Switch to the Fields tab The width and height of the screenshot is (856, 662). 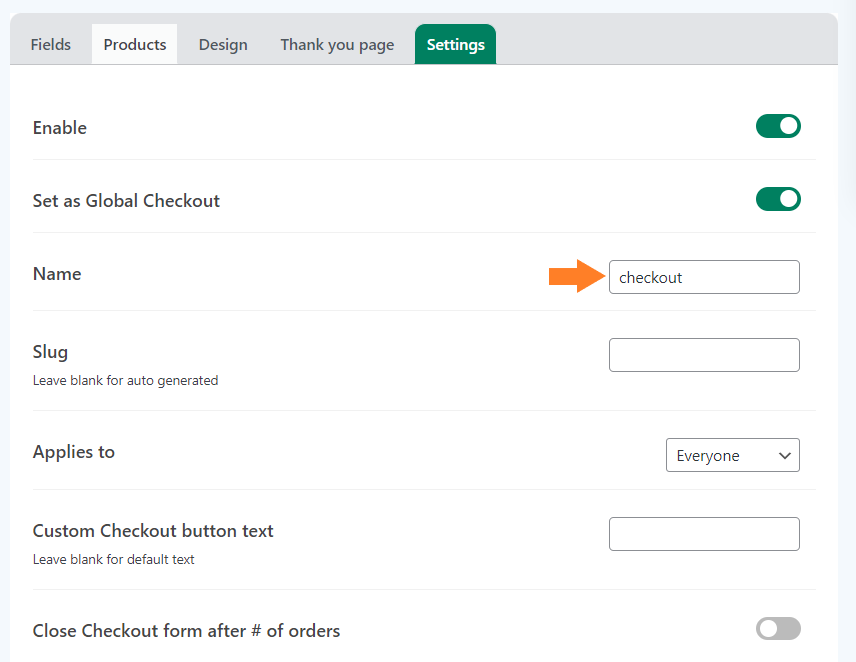(x=51, y=44)
